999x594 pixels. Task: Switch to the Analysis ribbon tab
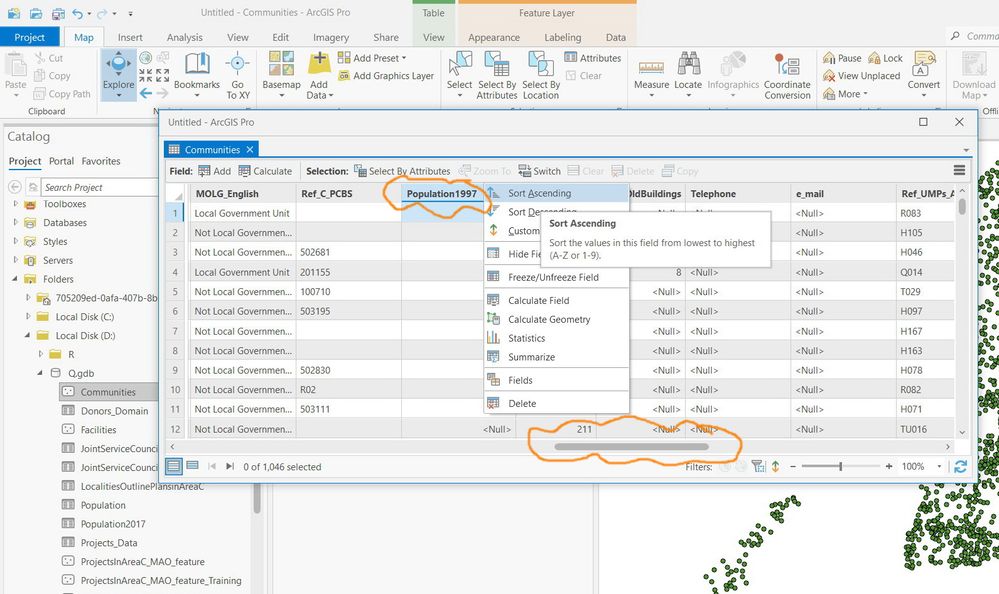pos(185,38)
